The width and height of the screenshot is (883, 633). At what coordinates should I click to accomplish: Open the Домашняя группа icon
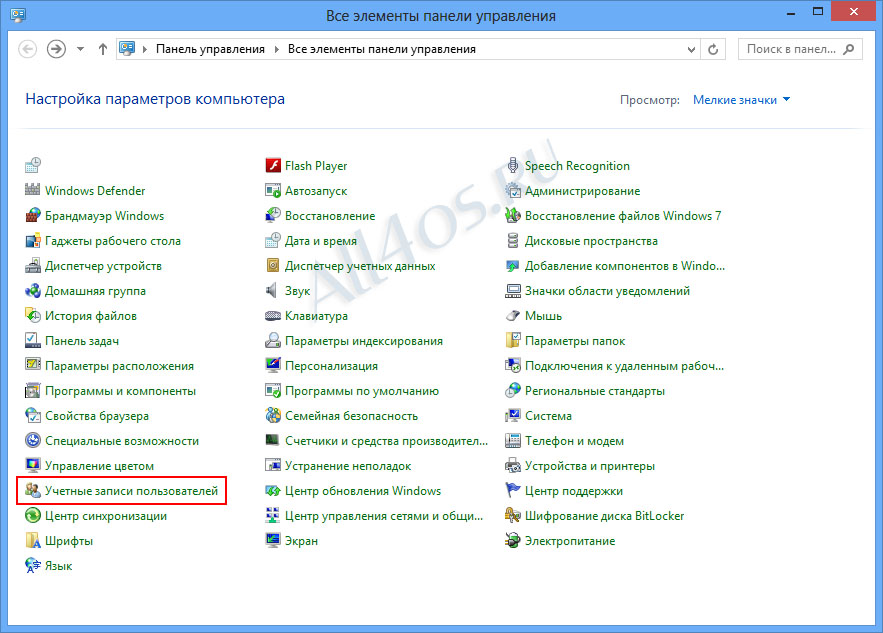33,291
